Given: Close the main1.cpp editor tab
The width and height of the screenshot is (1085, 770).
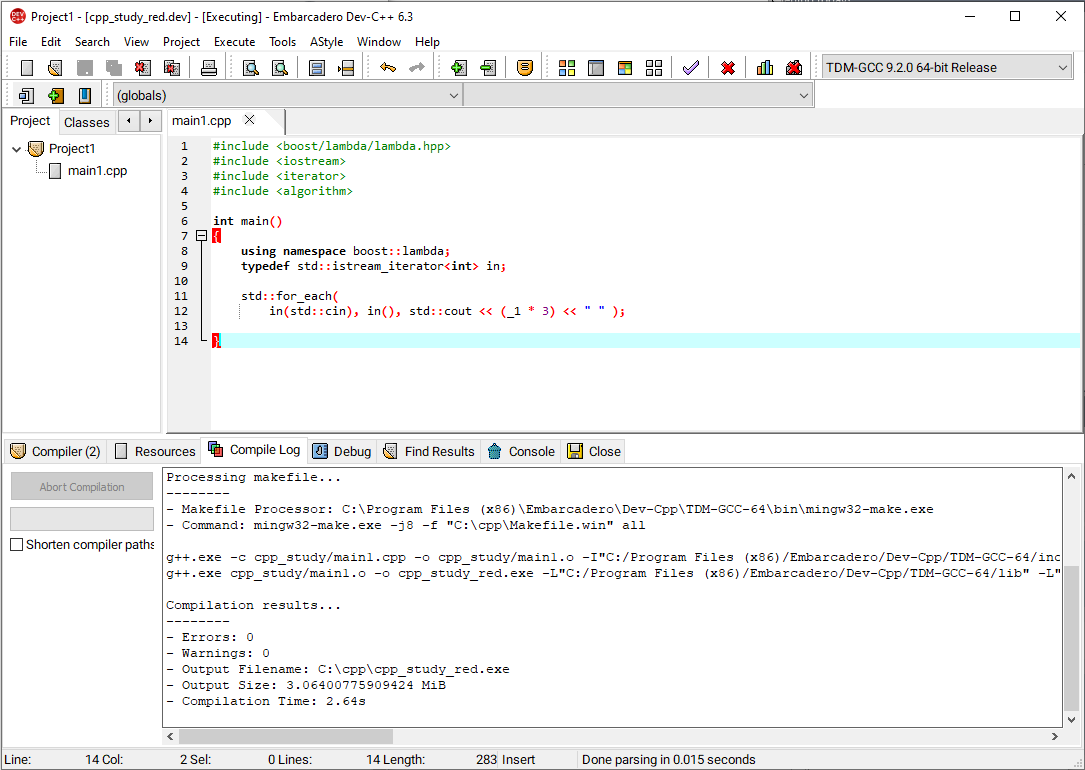Looking at the screenshot, I should (x=250, y=120).
